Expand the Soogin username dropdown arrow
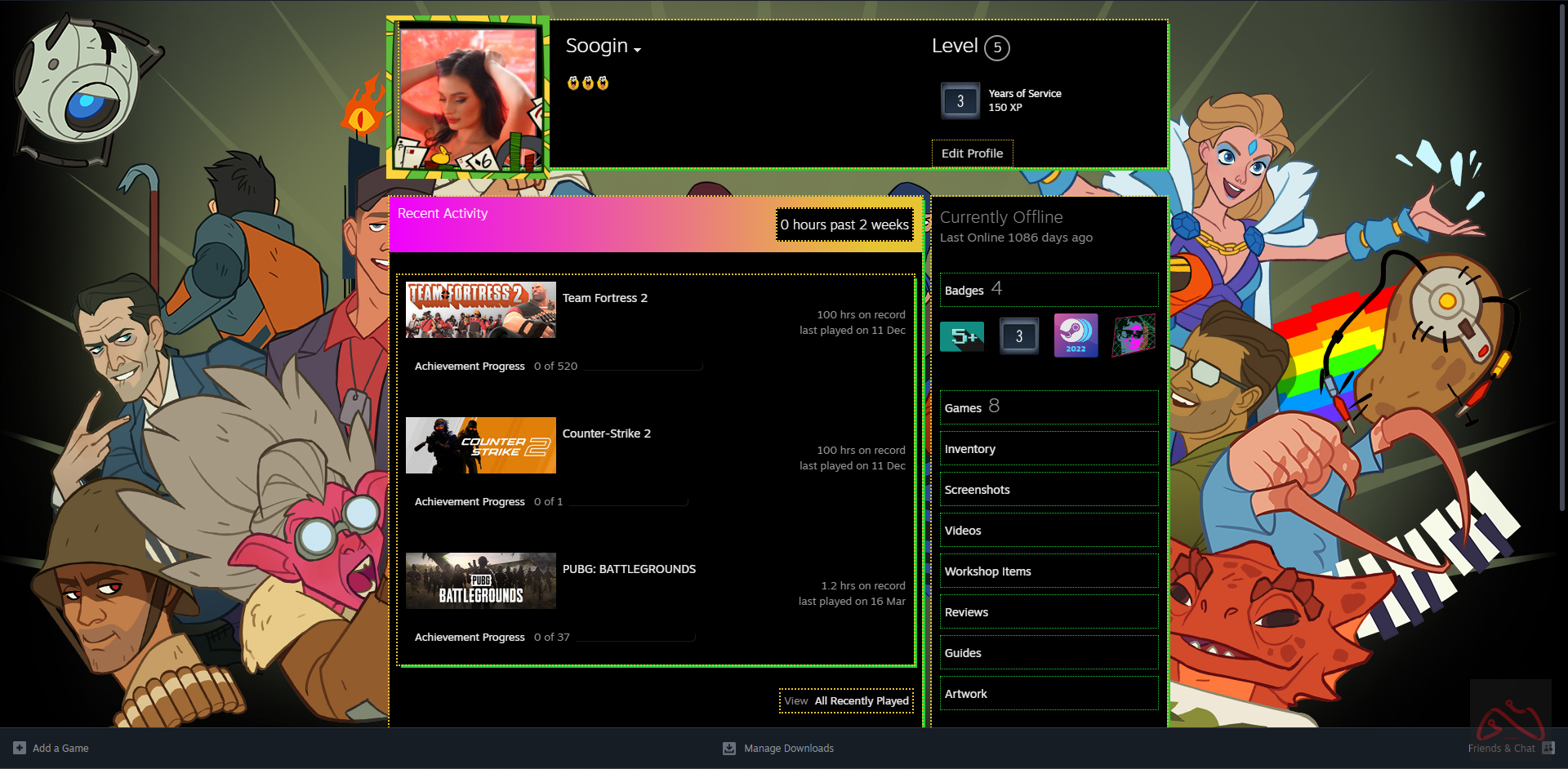The width and height of the screenshot is (1568, 769). point(638,50)
